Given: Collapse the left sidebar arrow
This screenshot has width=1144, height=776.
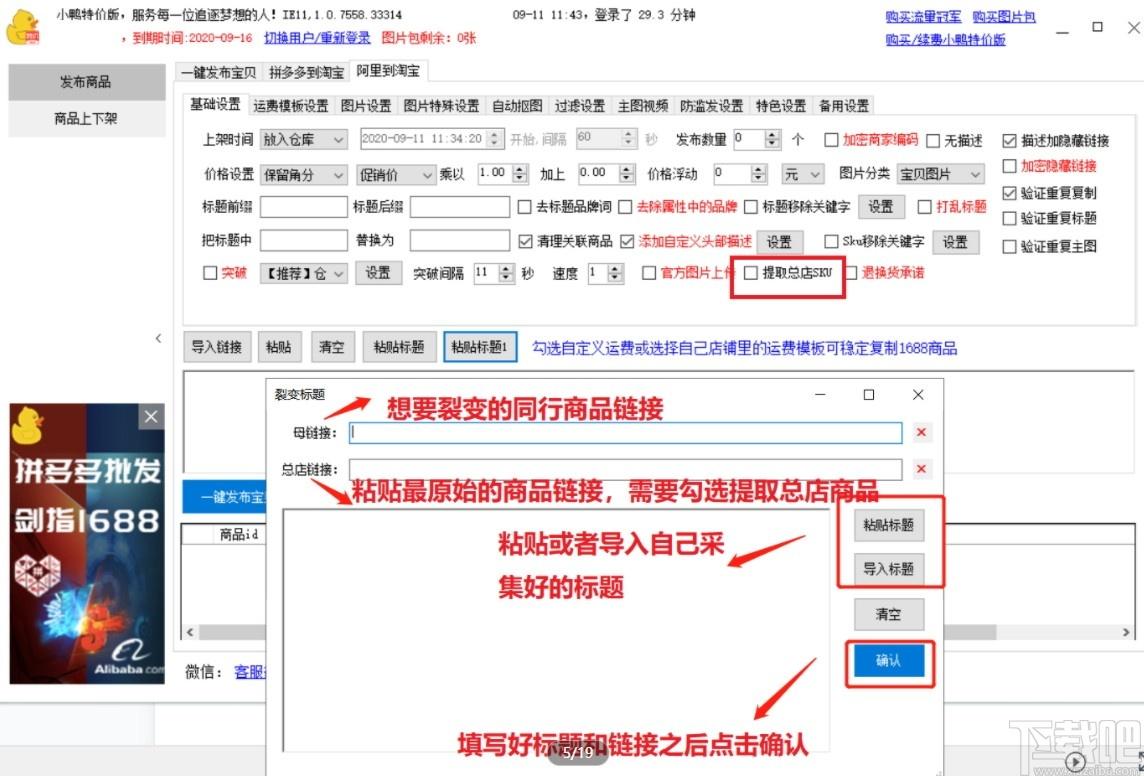Looking at the screenshot, I should [x=158, y=338].
